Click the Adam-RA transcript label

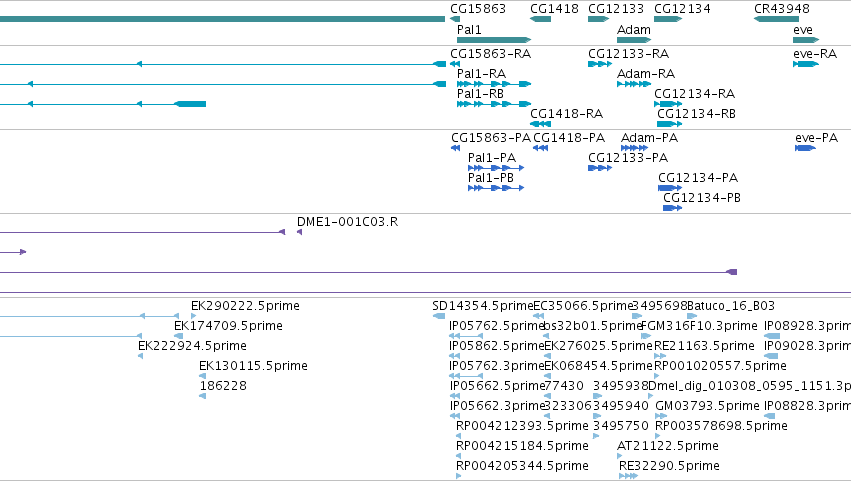(x=646, y=73)
